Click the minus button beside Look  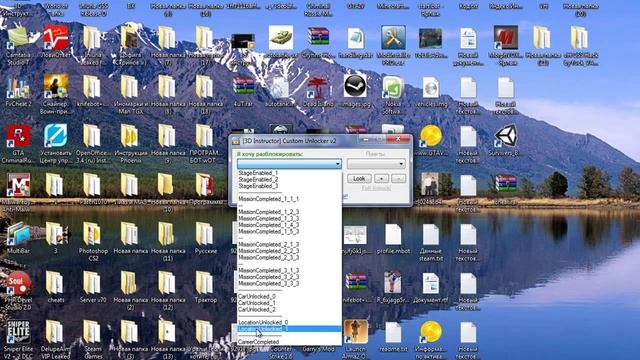[398, 179]
